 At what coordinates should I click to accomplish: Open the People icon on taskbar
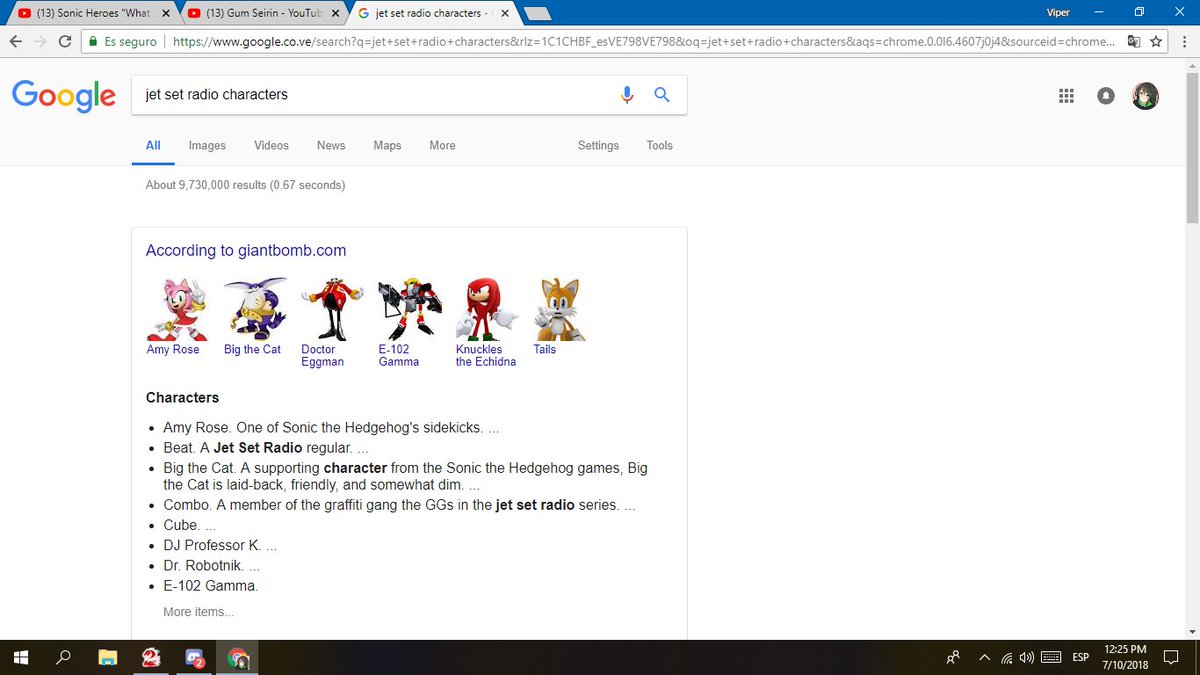tap(953, 658)
